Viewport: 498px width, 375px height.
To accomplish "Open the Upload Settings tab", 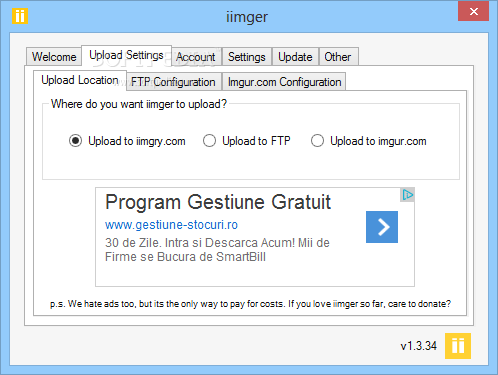I will pos(126,55).
